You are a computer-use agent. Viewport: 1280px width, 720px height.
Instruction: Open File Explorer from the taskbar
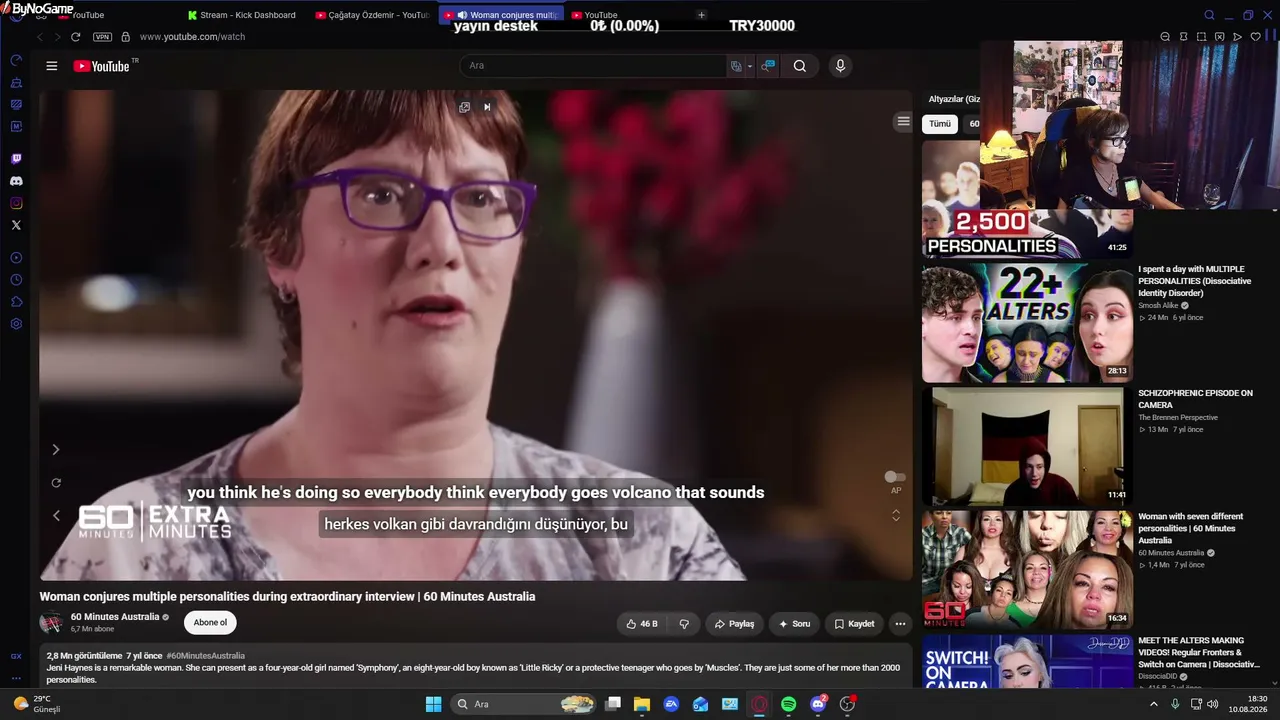click(642, 704)
